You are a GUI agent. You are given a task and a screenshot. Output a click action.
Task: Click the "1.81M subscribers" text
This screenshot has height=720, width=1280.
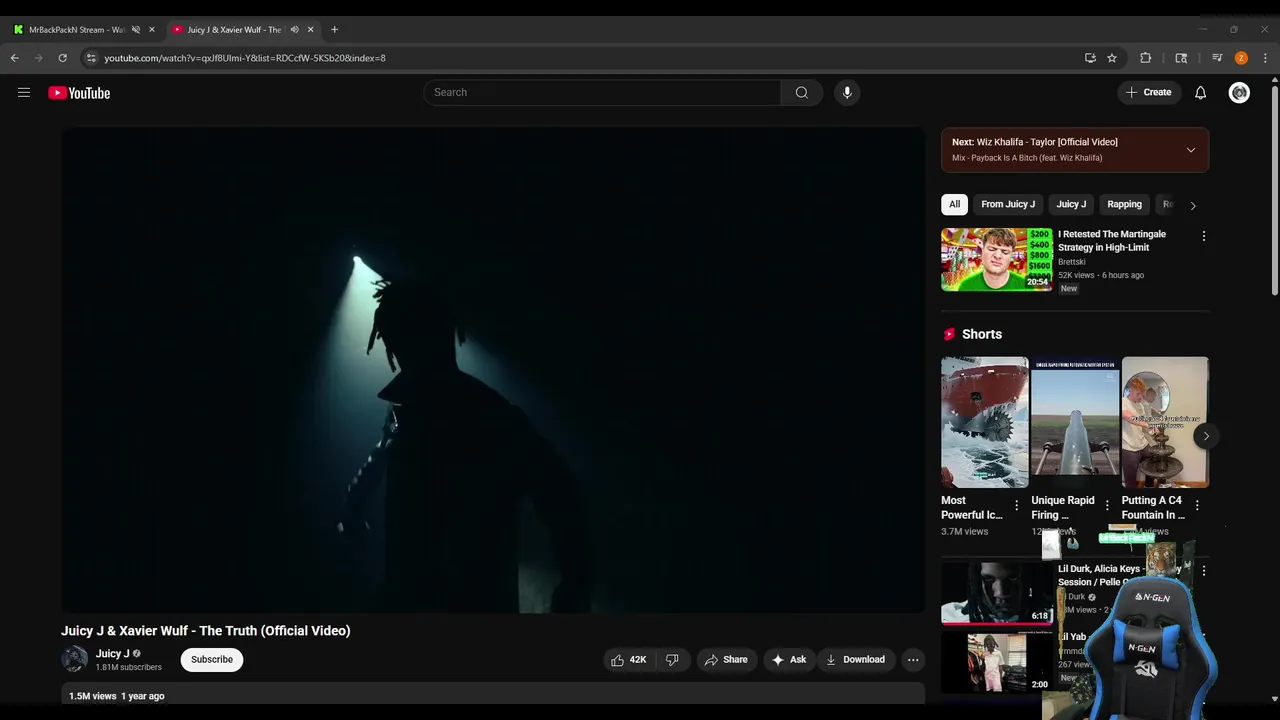click(x=128, y=667)
